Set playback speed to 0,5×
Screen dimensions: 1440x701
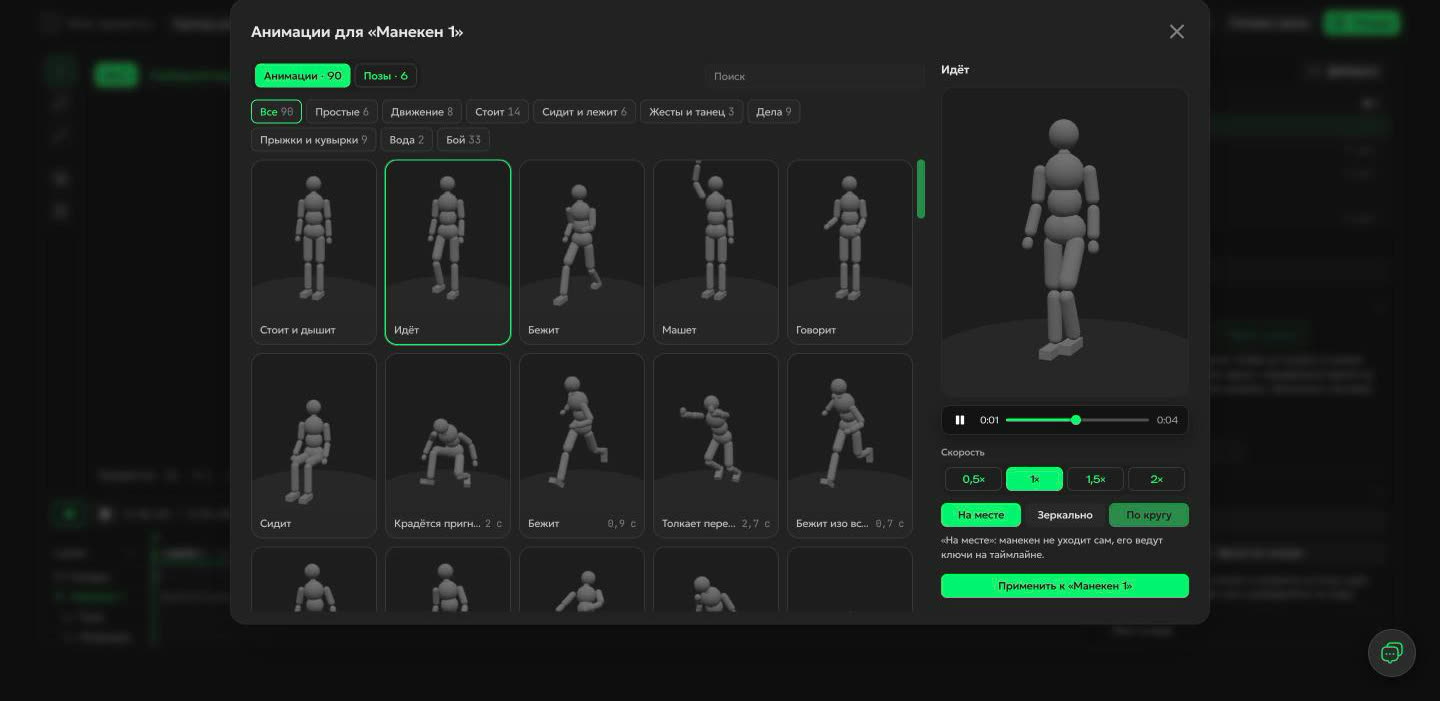pyautogui.click(x=973, y=479)
